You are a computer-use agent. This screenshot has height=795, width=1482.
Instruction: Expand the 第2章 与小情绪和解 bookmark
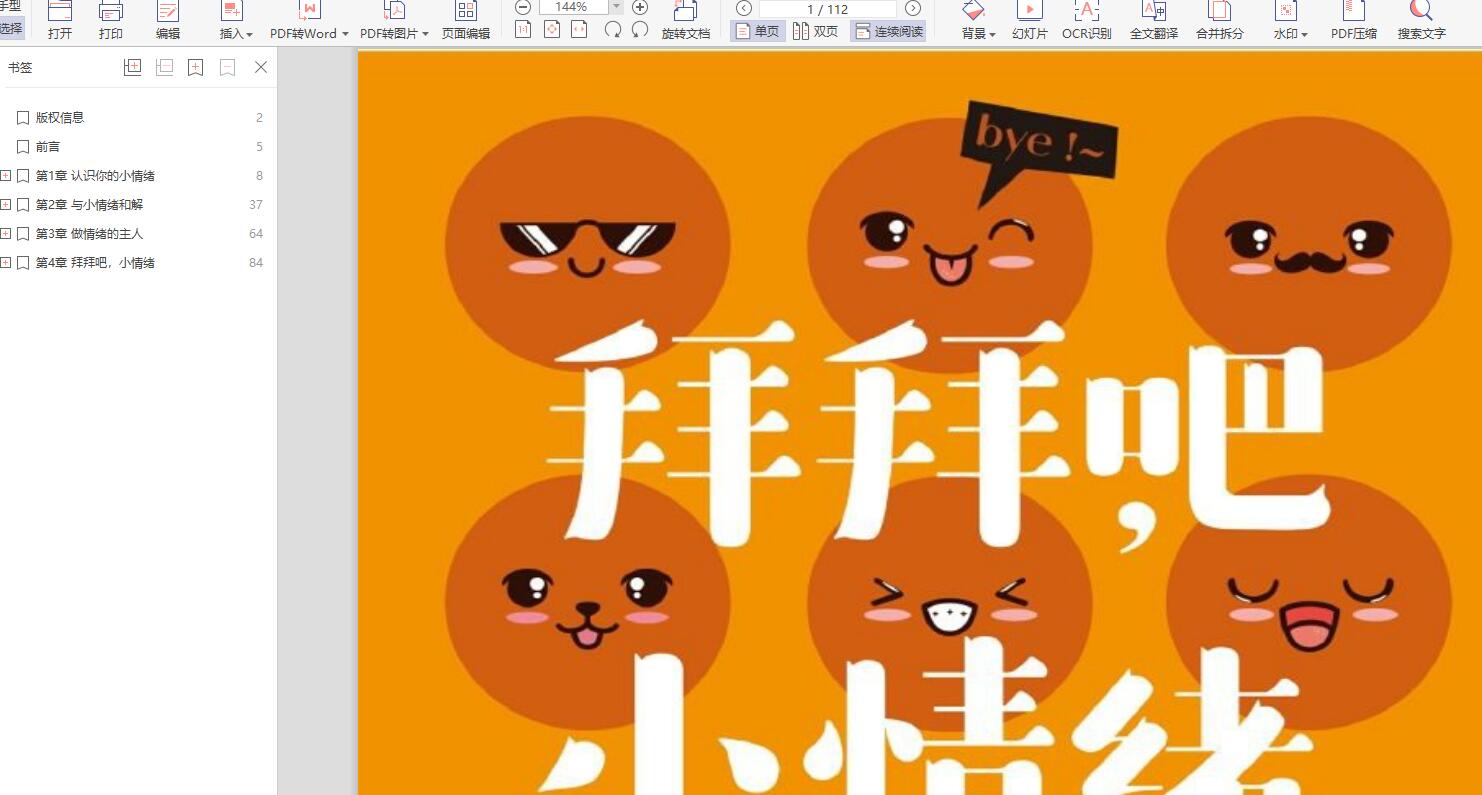[6, 205]
